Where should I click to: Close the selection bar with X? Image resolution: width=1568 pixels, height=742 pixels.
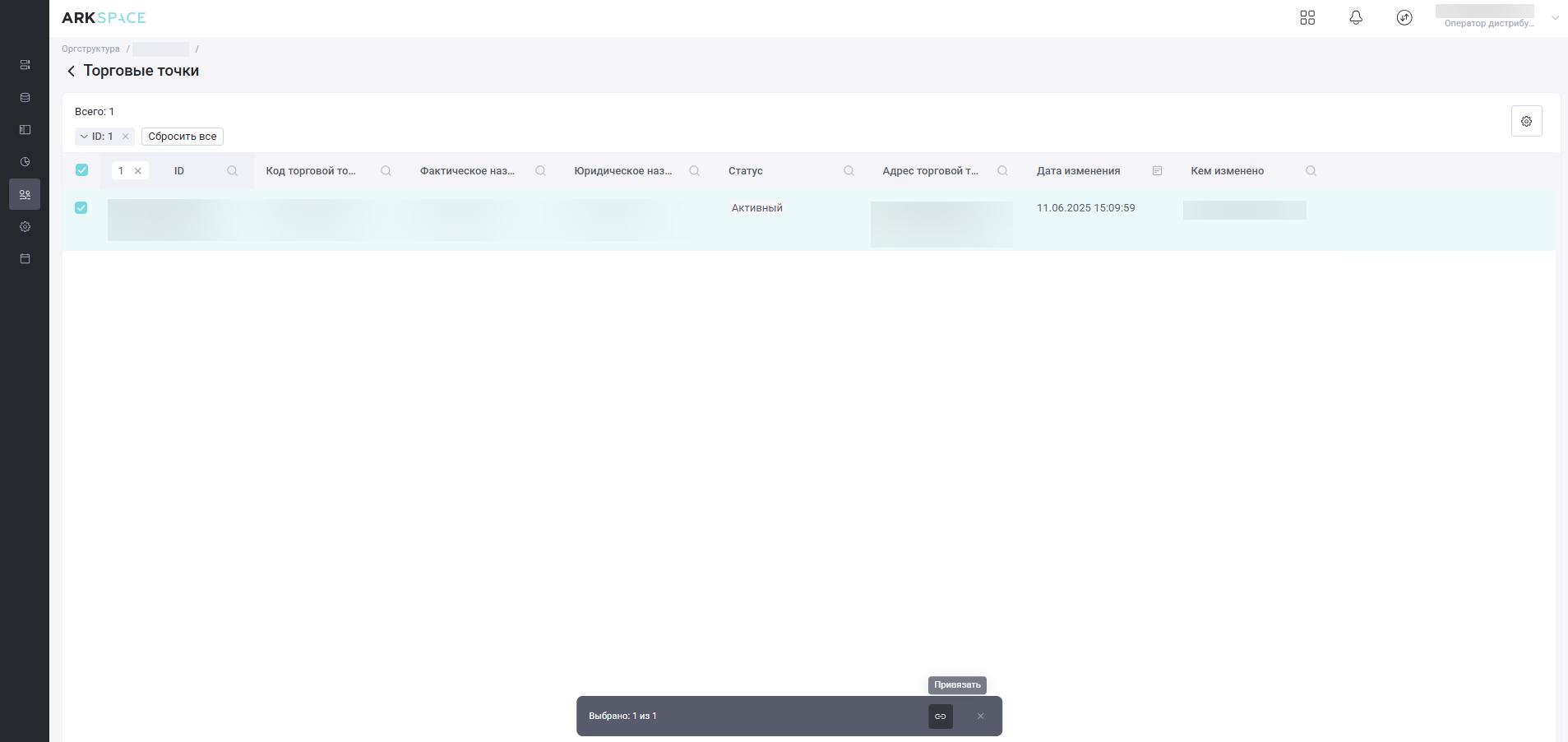point(980,716)
